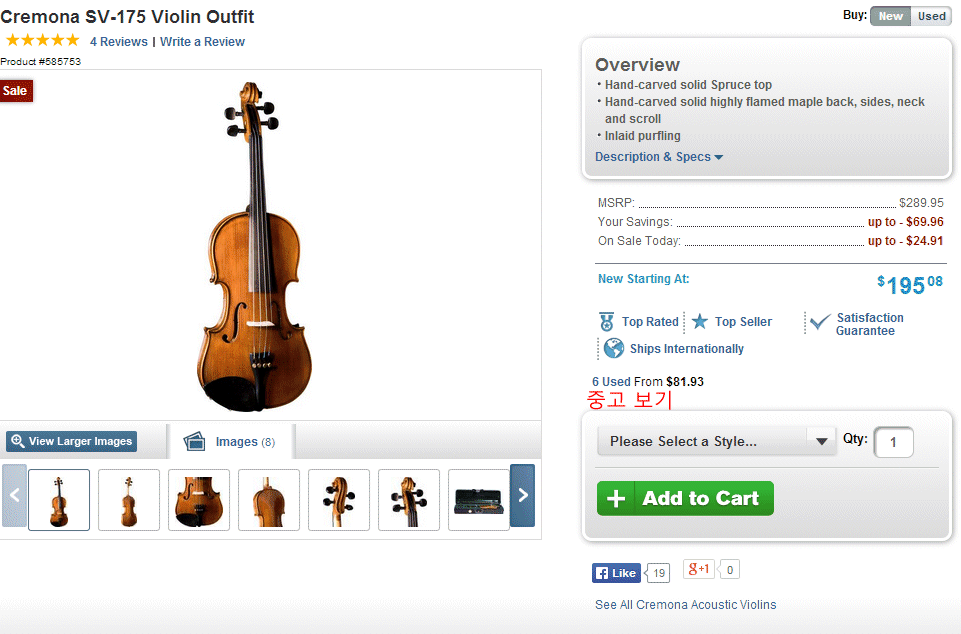Click Write a Review link

[202, 42]
